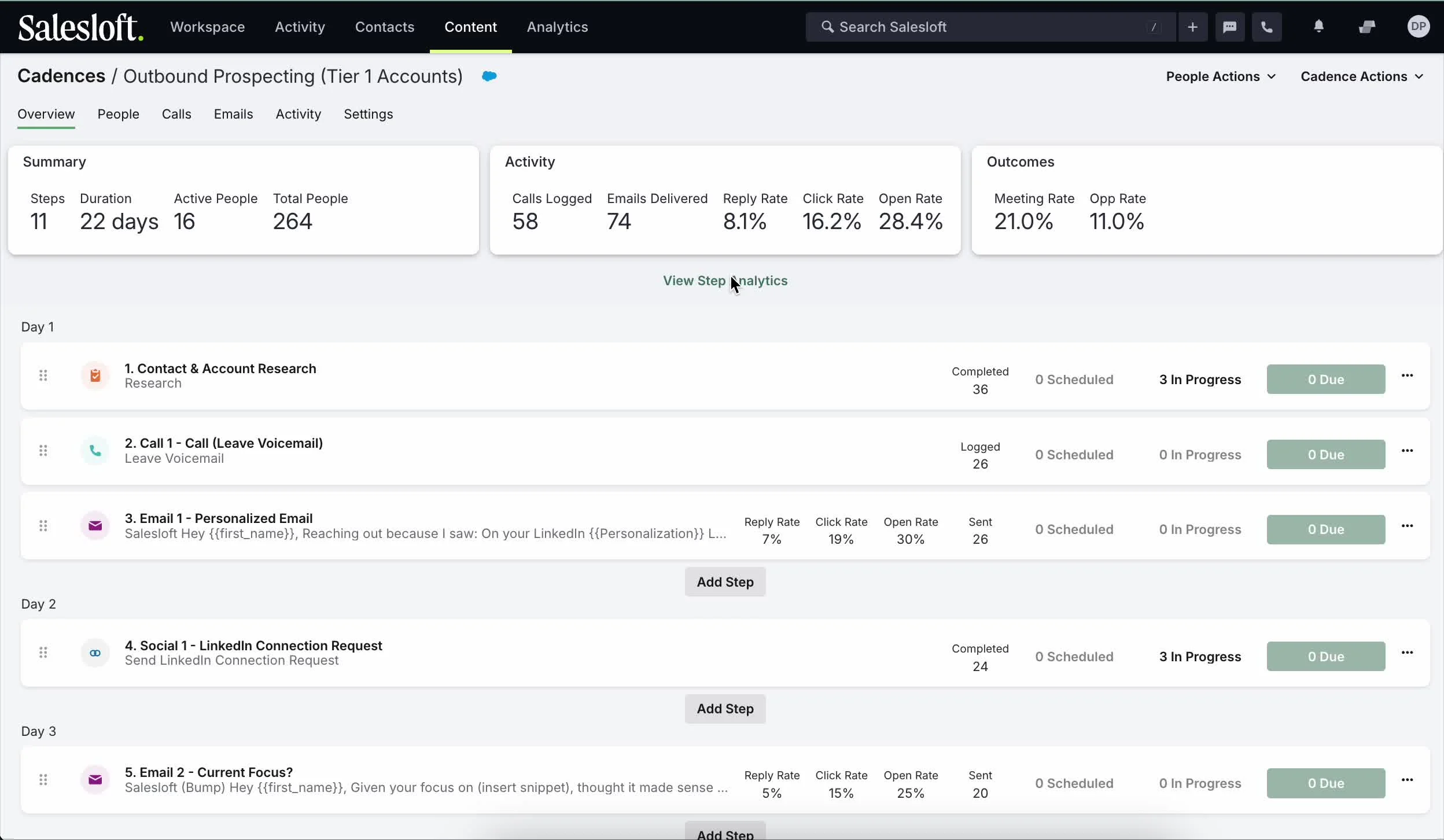Open the Activity top nav item
This screenshot has height=840, width=1444.
pyautogui.click(x=300, y=27)
